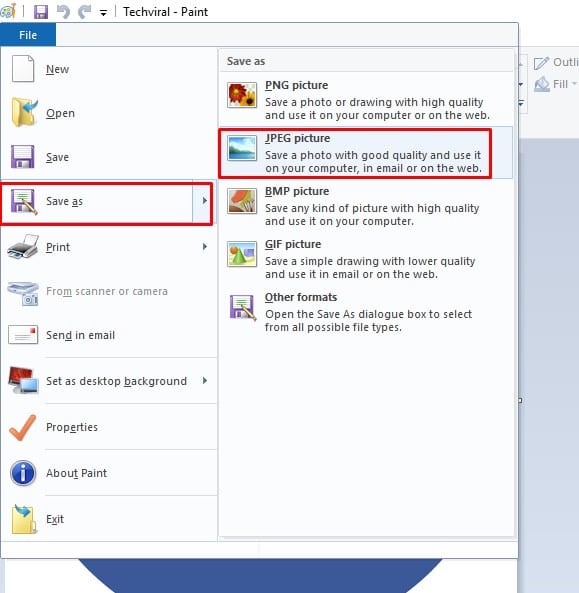Expand the Print submenu arrow

[x=205, y=247]
